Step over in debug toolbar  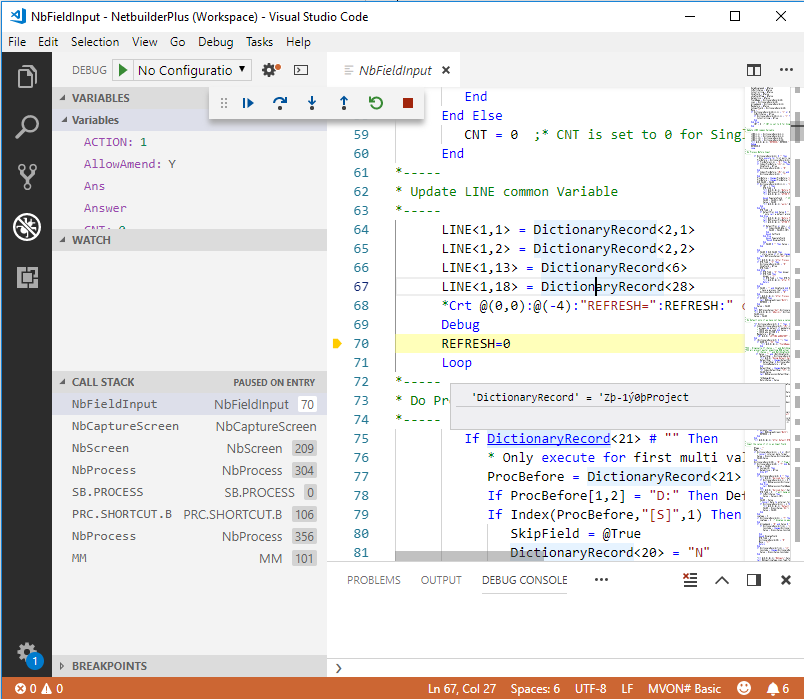click(280, 103)
